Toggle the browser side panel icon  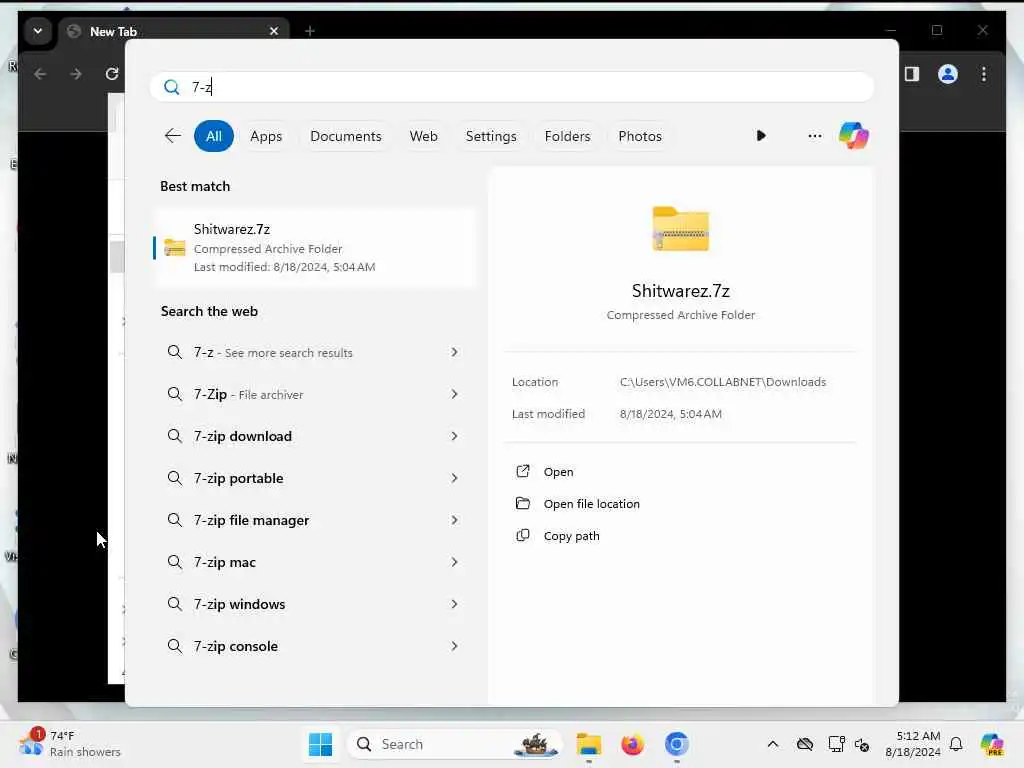(912, 74)
